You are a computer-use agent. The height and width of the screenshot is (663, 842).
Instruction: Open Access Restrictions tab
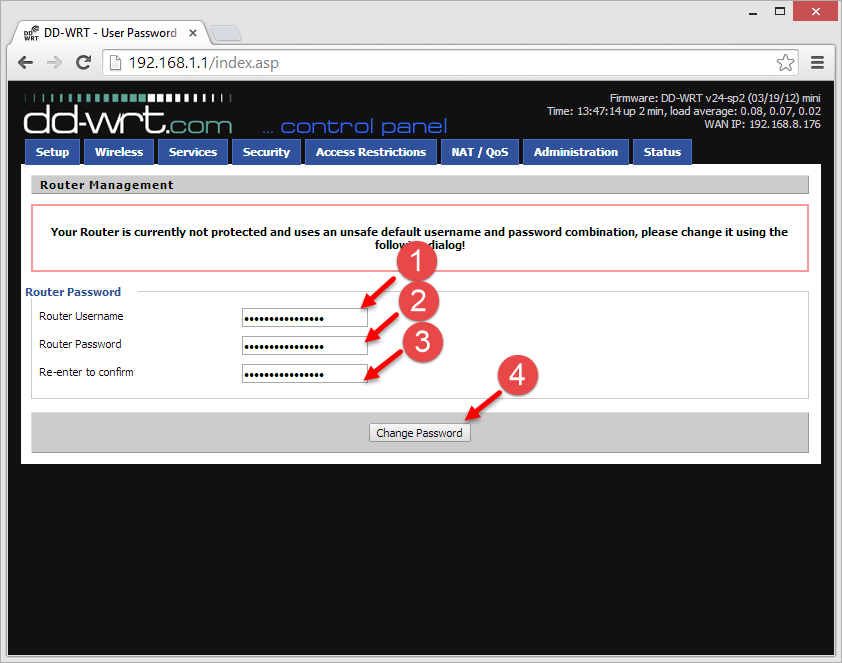(371, 152)
